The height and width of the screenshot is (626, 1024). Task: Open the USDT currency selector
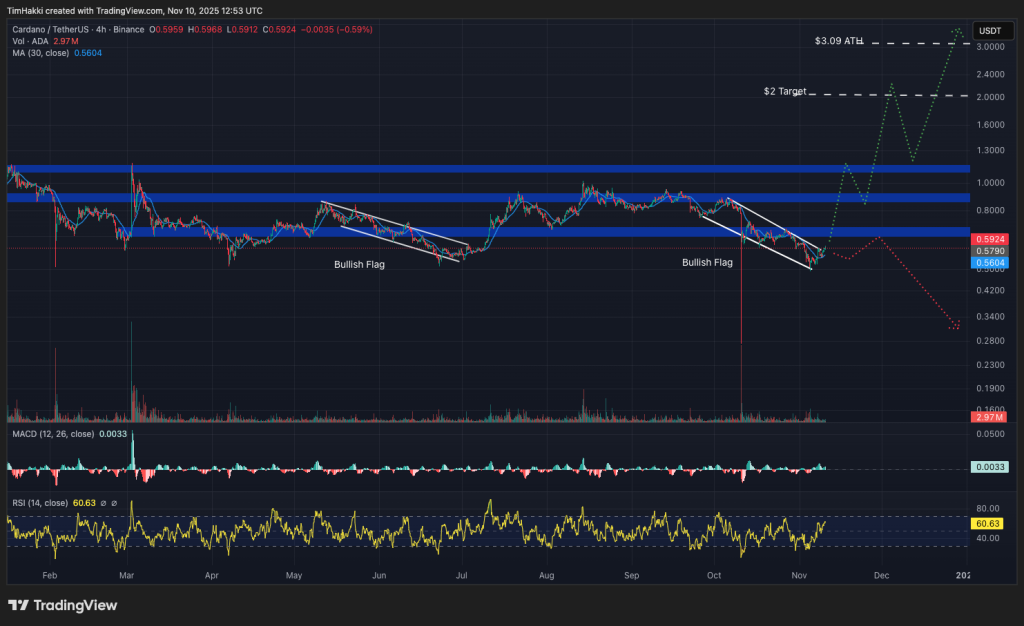pos(990,30)
